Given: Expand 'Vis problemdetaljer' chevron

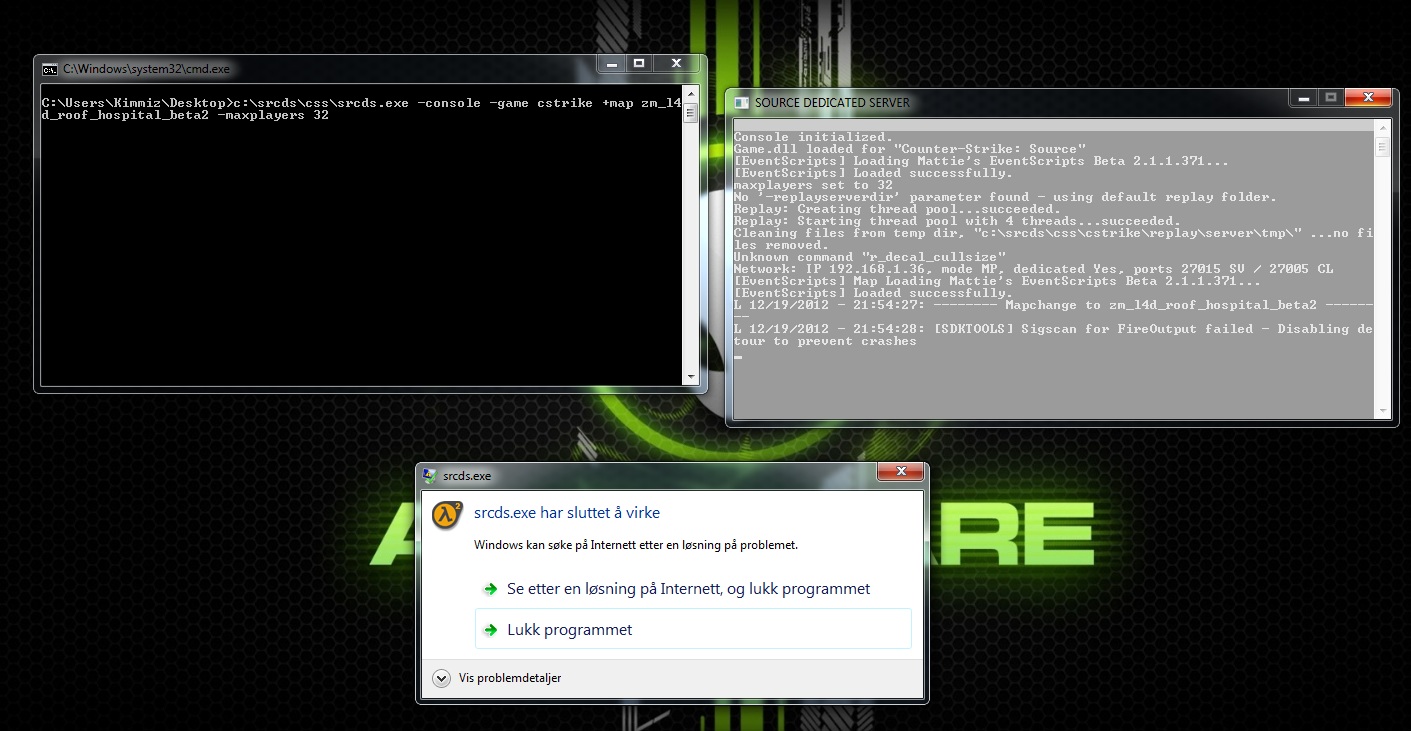Looking at the screenshot, I should [x=441, y=678].
